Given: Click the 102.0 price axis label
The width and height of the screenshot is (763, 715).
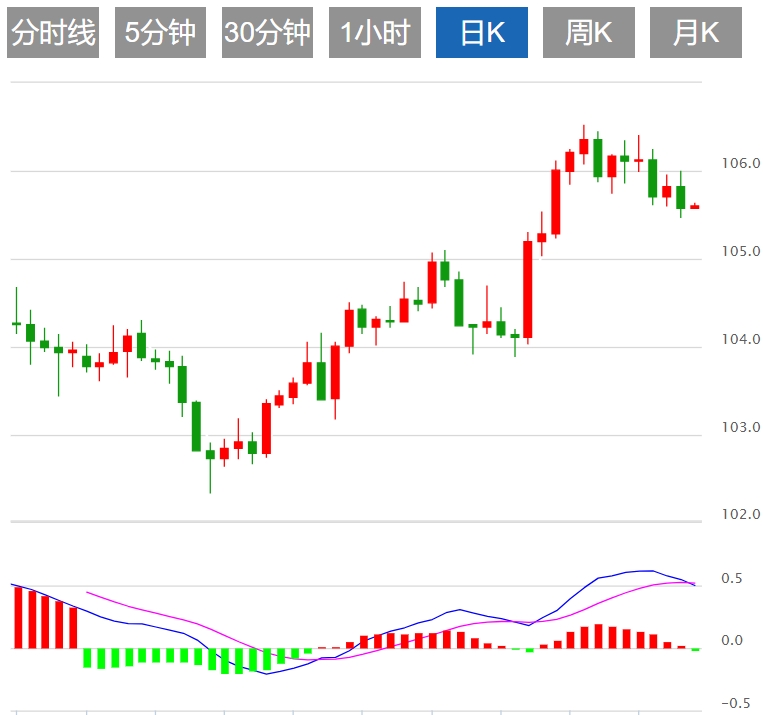Looking at the screenshot, I should pos(741,514).
